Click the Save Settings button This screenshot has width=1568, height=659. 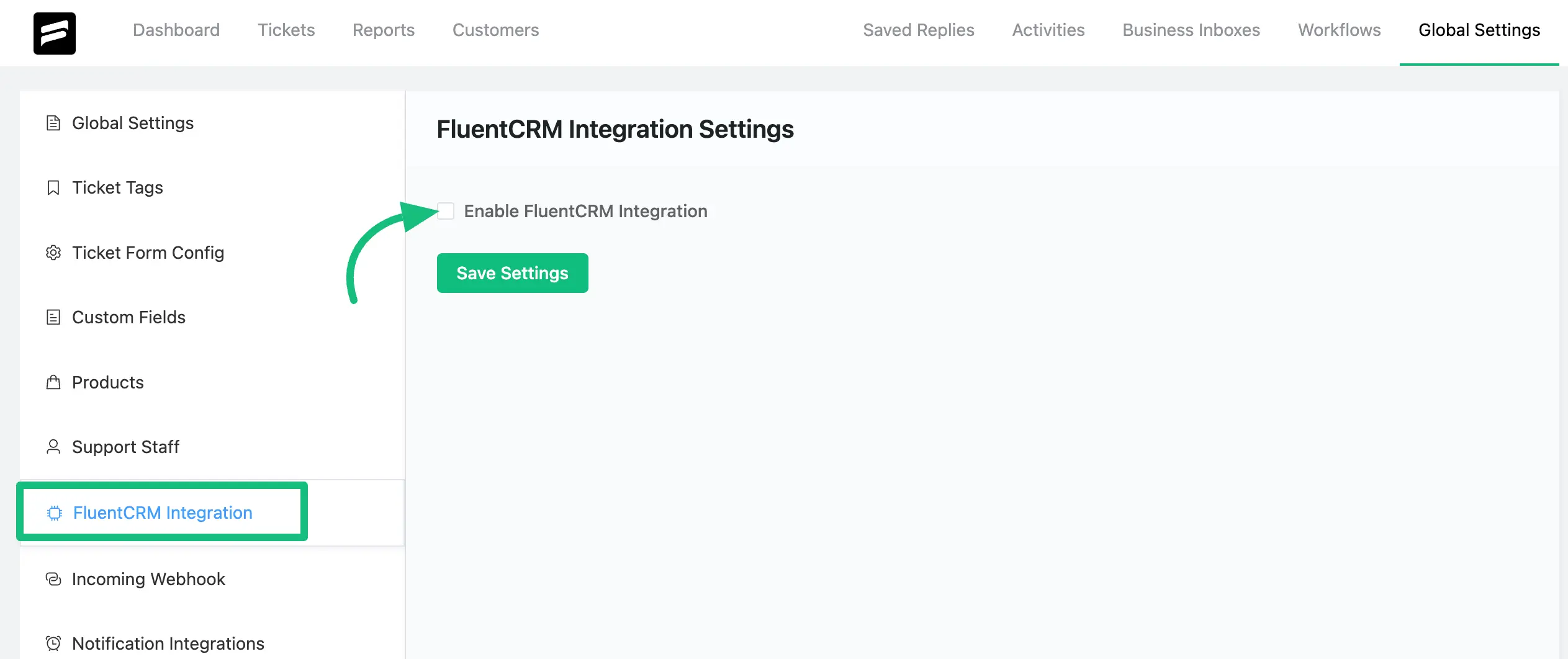tap(513, 273)
